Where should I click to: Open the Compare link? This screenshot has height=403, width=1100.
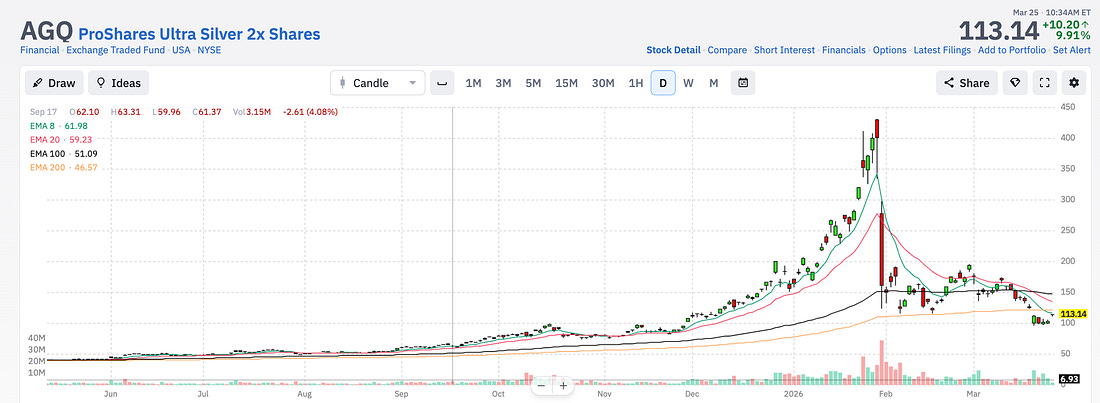pos(727,50)
